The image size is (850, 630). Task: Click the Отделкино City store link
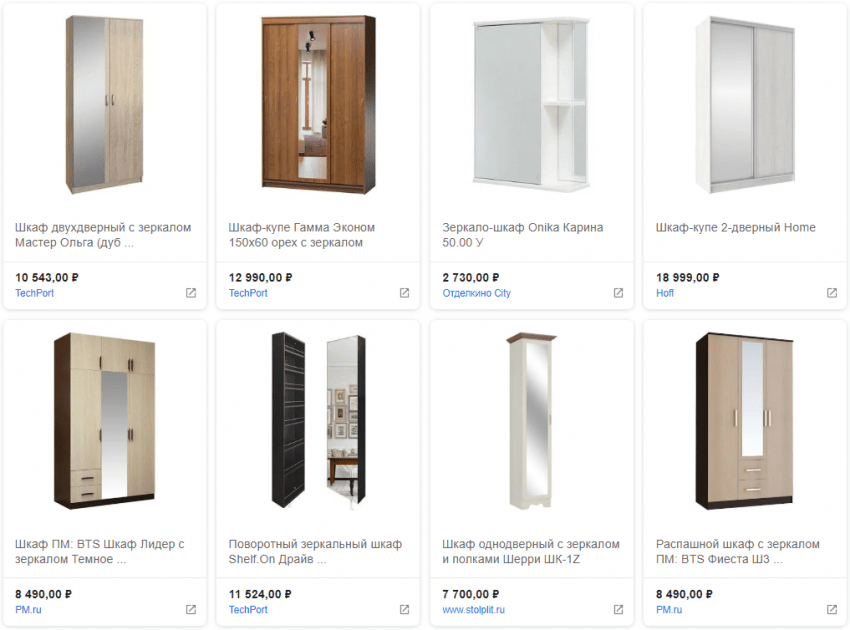click(x=476, y=293)
